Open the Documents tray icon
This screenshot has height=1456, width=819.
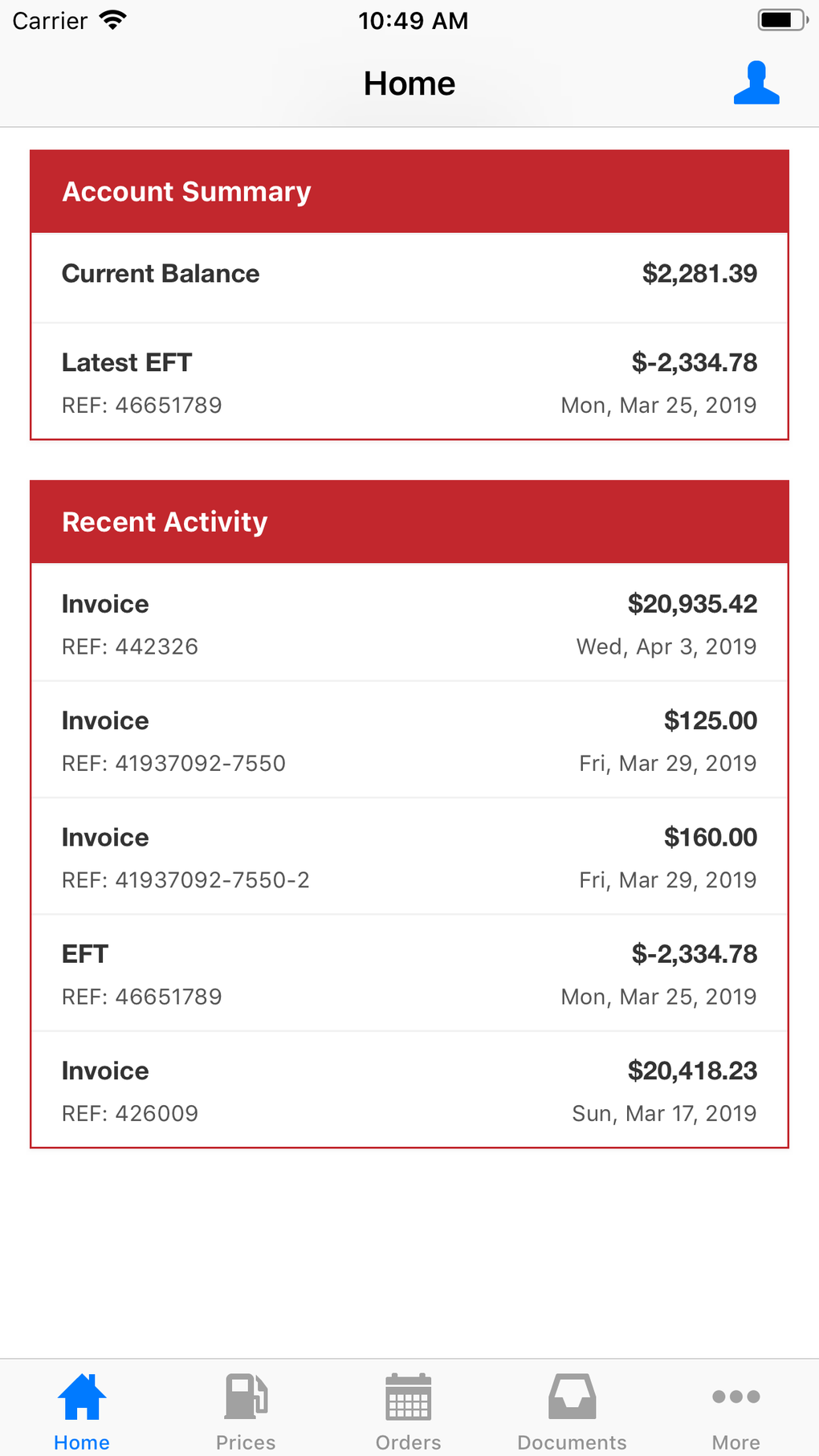point(572,1397)
